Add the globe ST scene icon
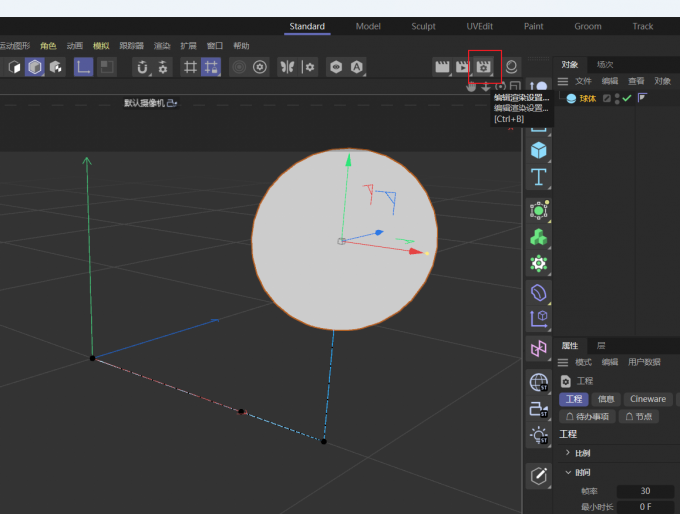Viewport: 680px width, 514px height. click(539, 382)
